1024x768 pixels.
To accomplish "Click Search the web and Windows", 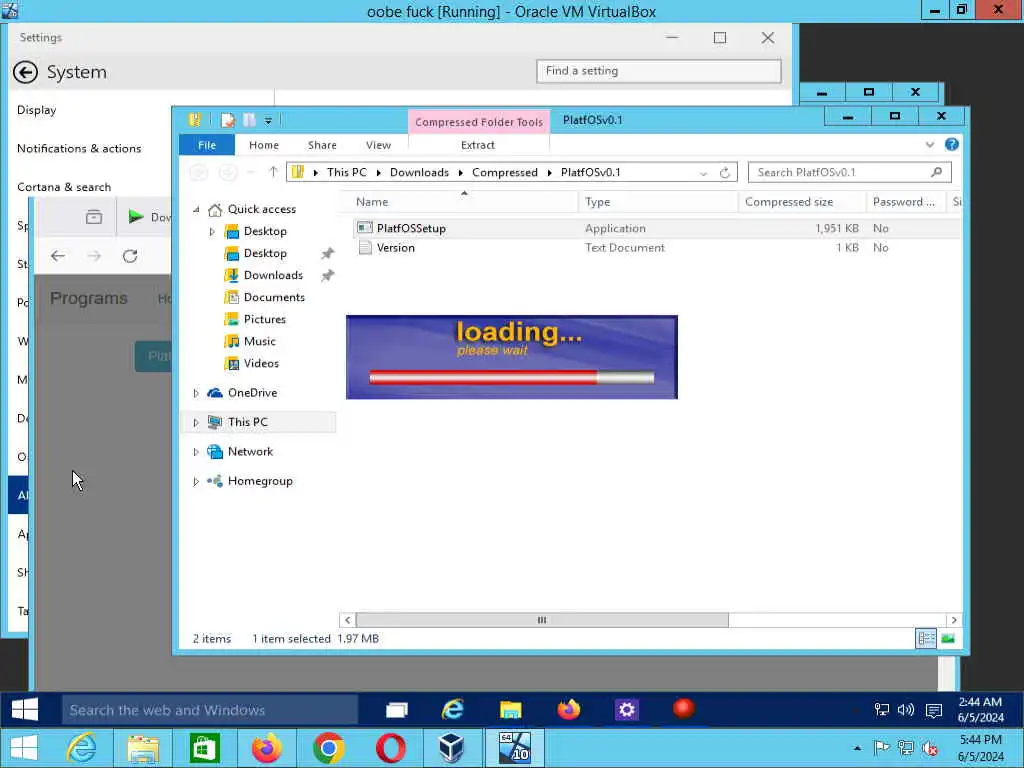I will pos(210,710).
